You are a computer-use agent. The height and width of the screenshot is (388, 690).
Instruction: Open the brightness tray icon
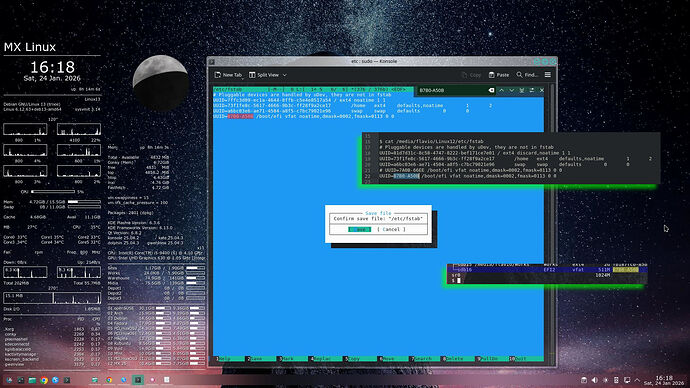606,380
